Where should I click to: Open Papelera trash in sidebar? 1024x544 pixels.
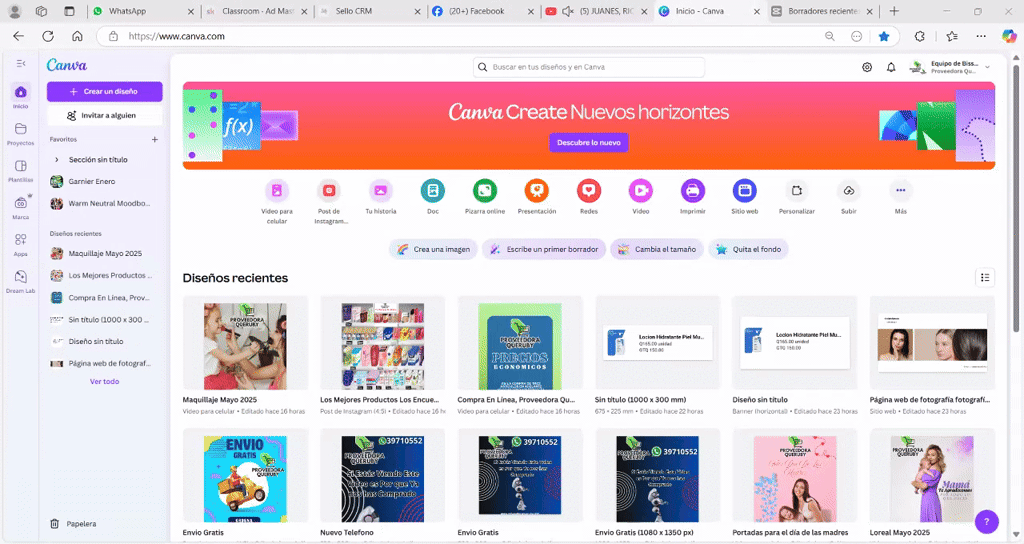point(74,524)
